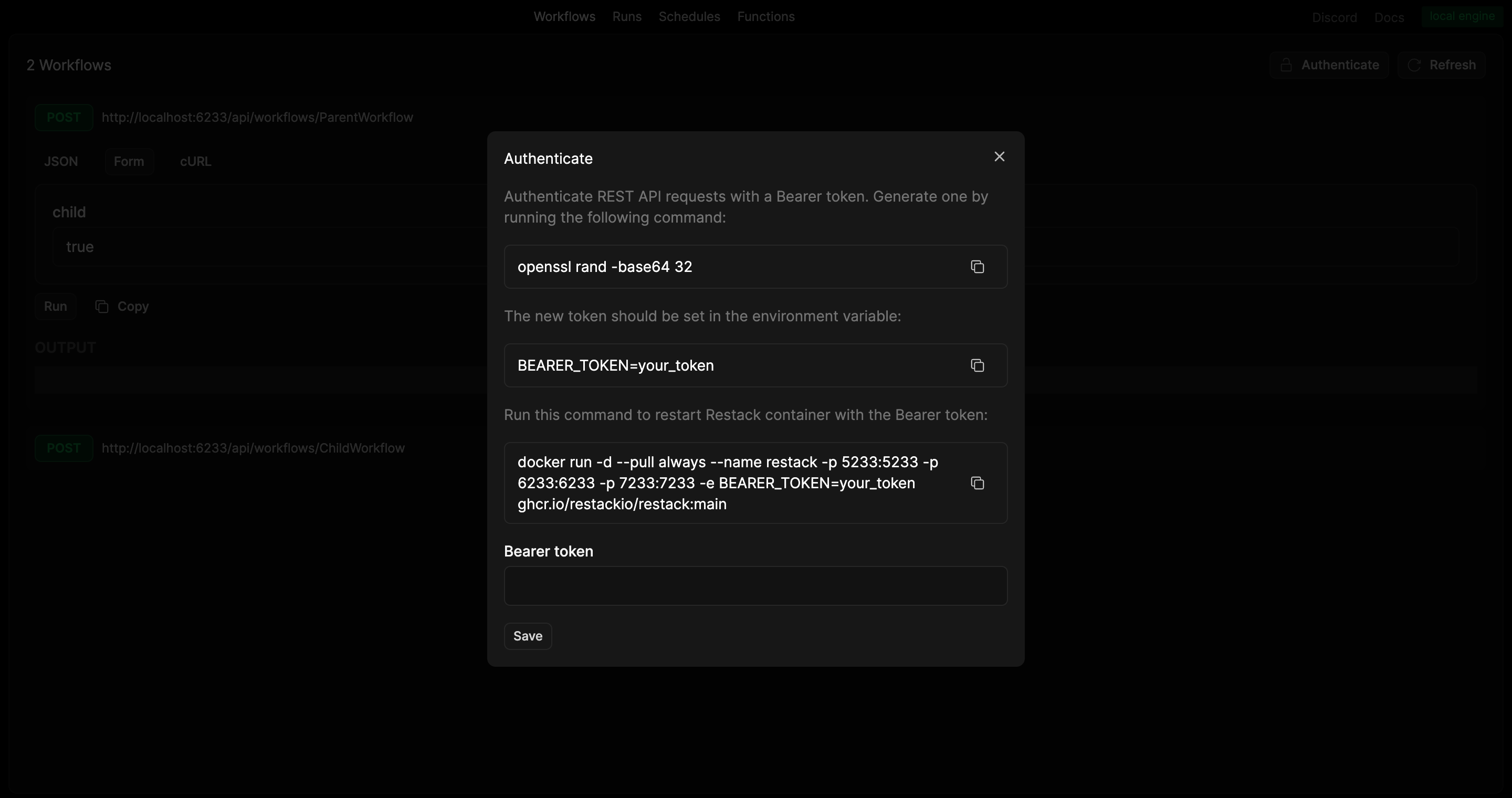The image size is (1512, 798).
Task: Copy the docker run restart command
Action: pos(976,483)
